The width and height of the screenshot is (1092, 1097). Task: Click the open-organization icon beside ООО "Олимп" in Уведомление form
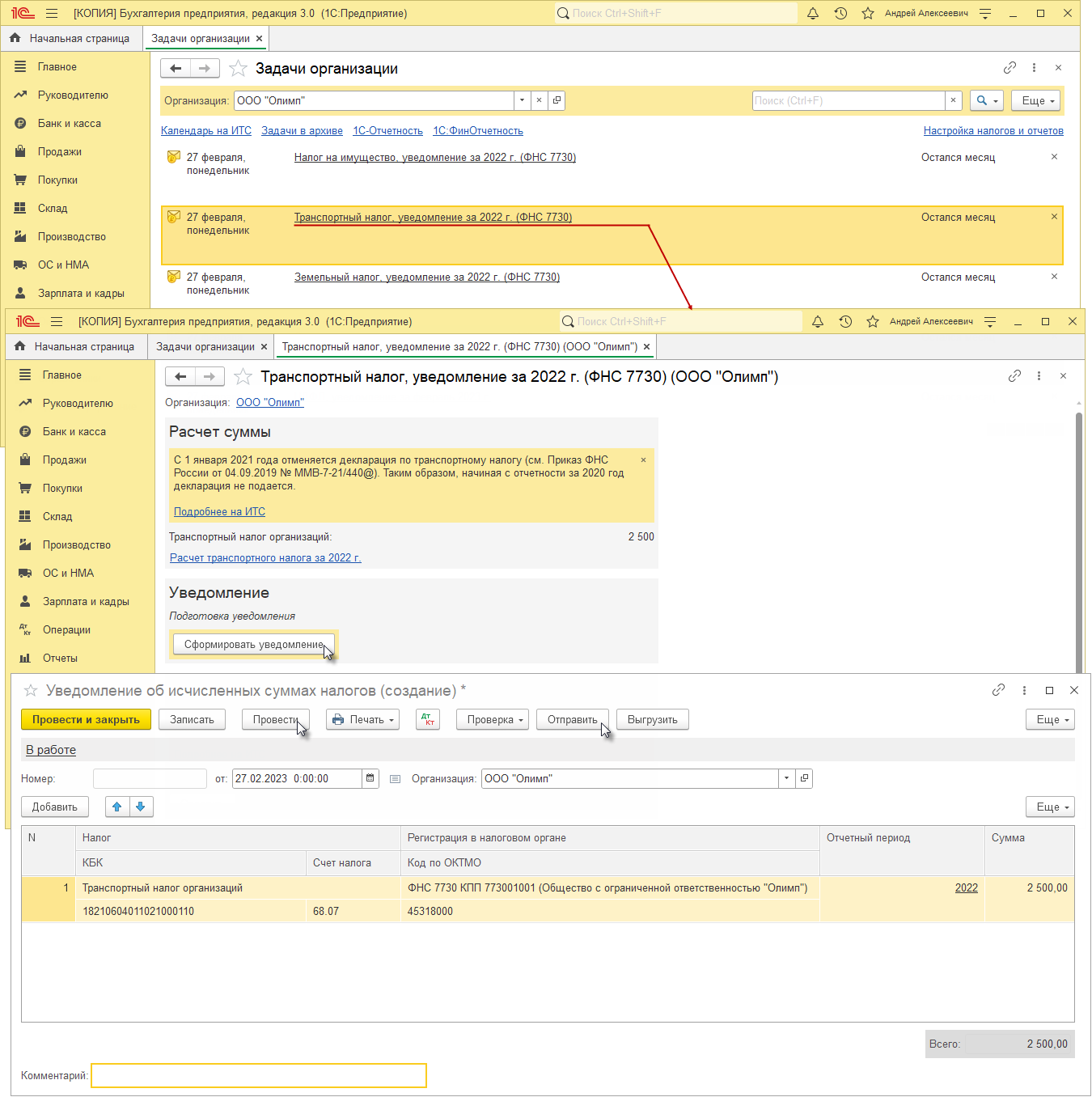click(804, 778)
